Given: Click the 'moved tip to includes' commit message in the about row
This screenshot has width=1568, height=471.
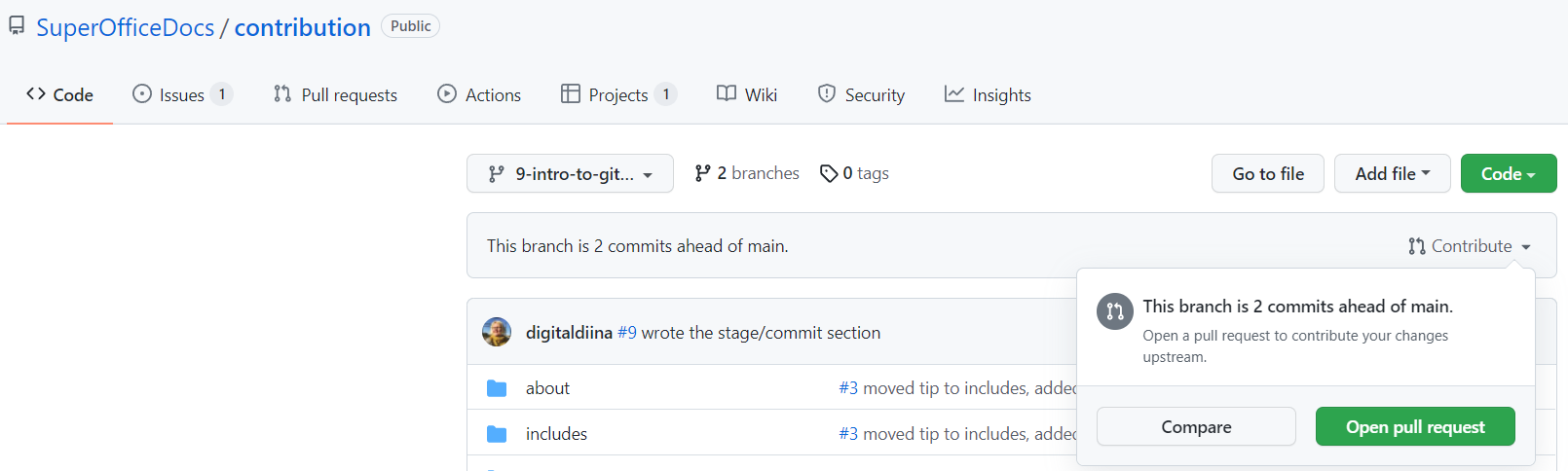Looking at the screenshot, I should 969,388.
